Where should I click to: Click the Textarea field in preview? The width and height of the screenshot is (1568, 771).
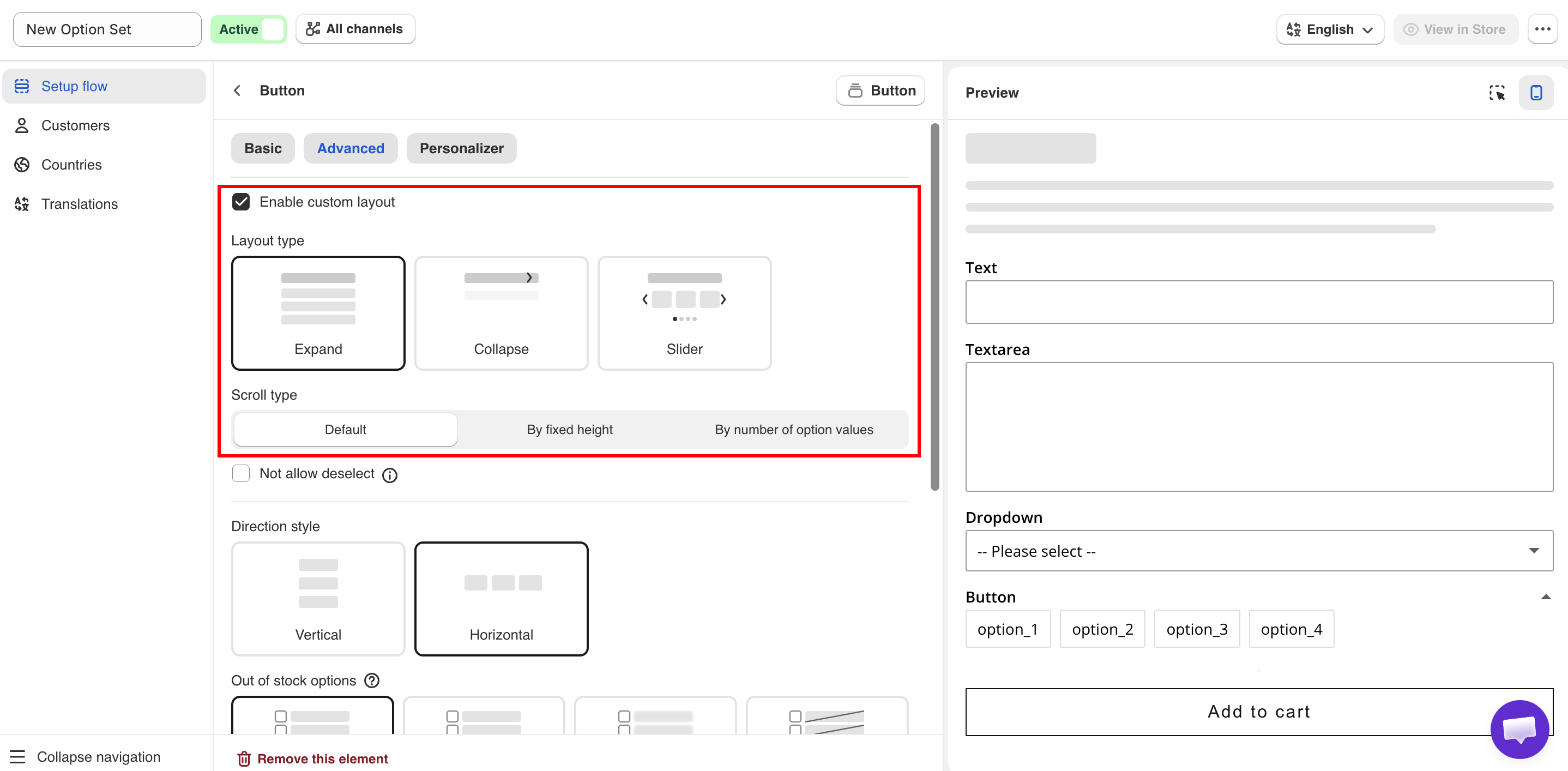point(1259,426)
